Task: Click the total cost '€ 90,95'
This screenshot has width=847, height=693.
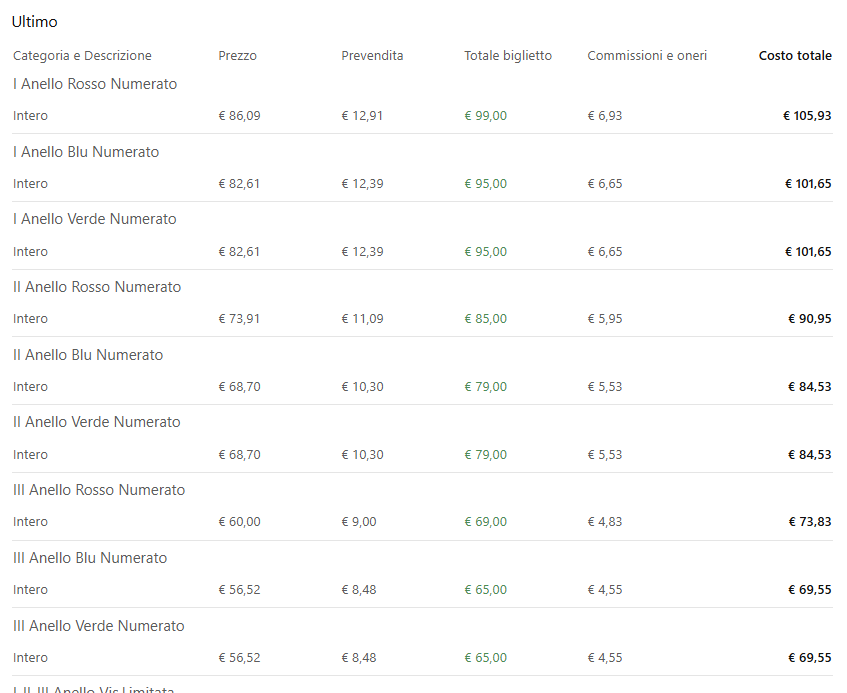Action: pyautogui.click(x=810, y=319)
